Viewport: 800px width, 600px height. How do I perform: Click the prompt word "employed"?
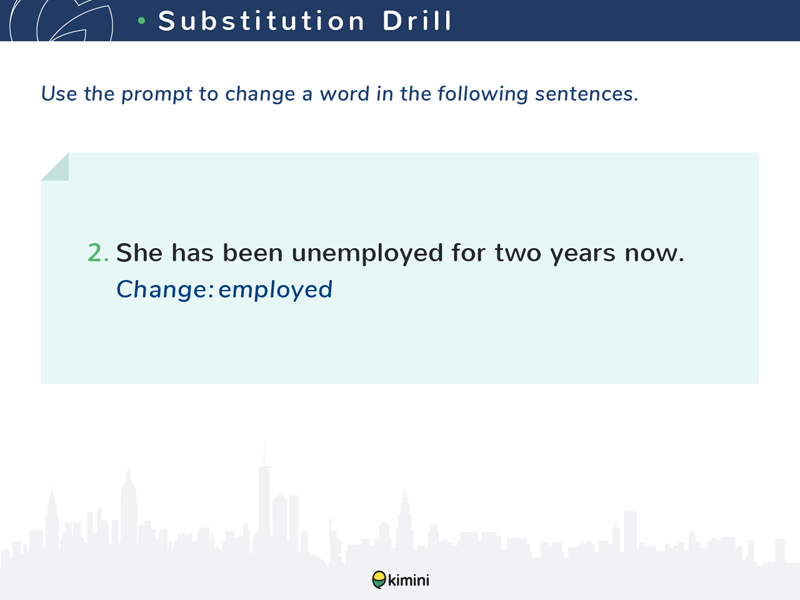point(275,290)
